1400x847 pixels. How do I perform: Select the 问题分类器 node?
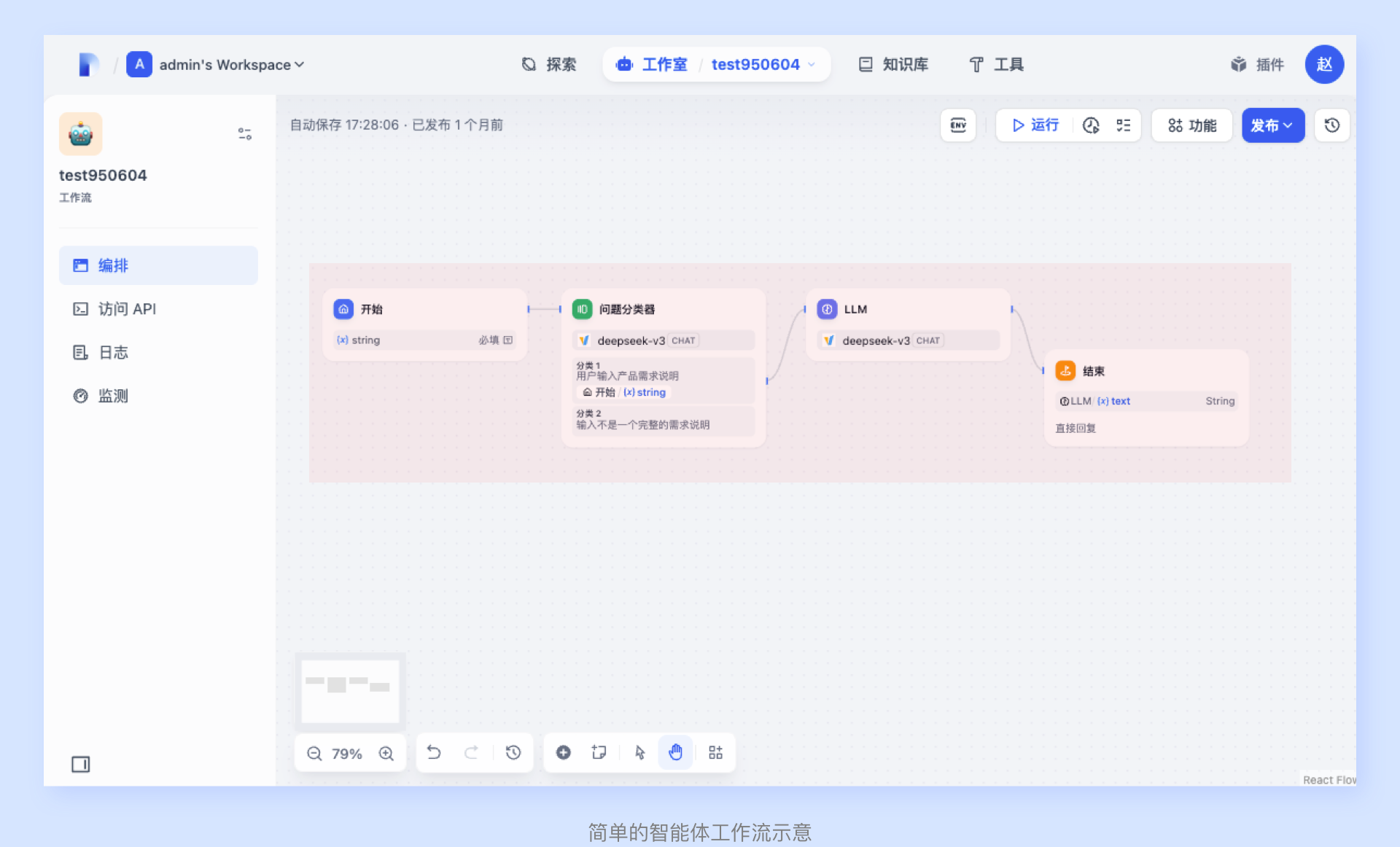click(663, 367)
